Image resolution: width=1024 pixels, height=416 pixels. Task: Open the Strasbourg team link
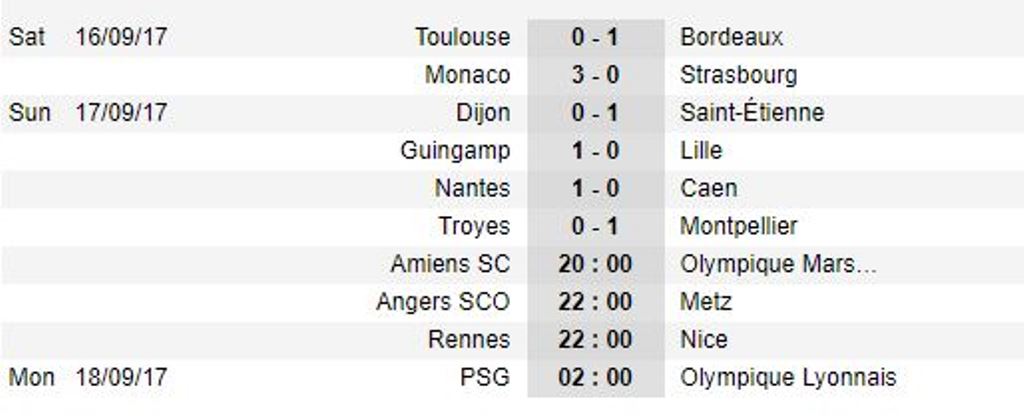click(739, 75)
